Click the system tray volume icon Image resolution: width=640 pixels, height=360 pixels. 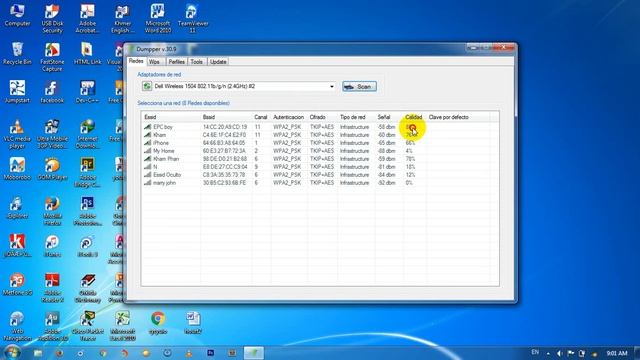[560, 353]
